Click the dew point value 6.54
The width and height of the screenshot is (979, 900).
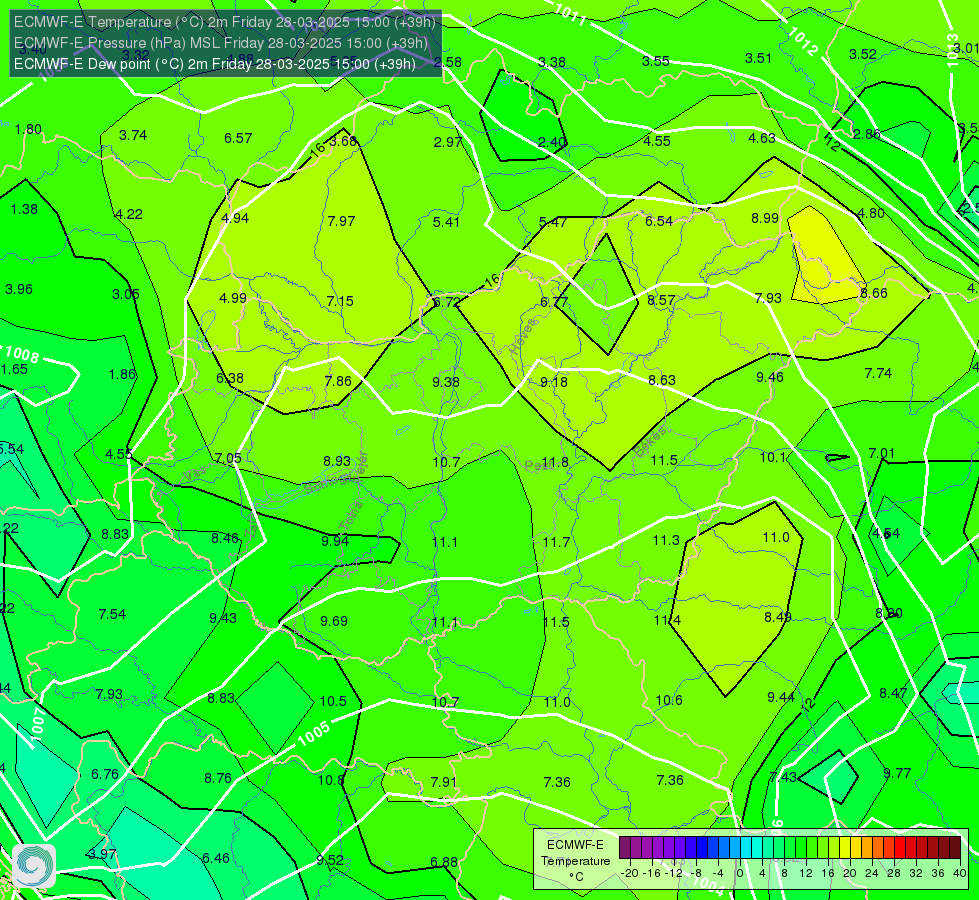[x=659, y=221]
